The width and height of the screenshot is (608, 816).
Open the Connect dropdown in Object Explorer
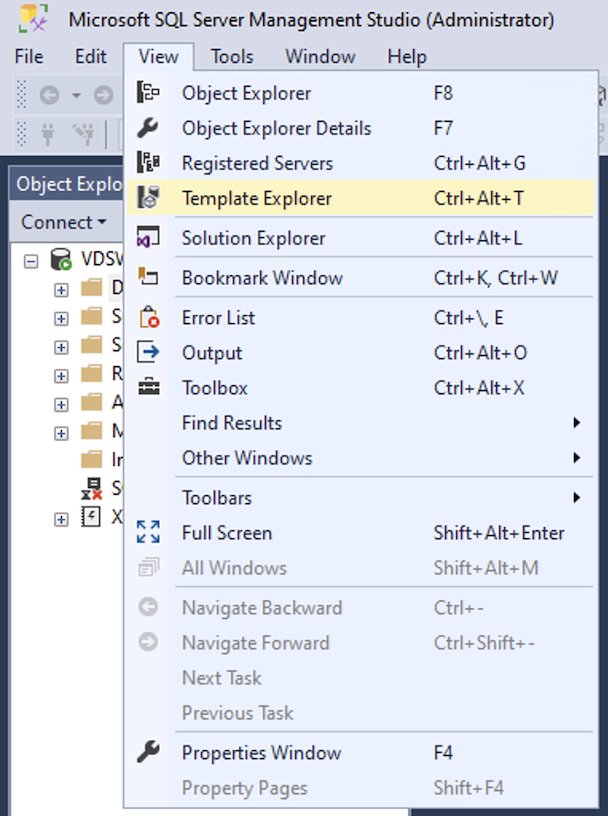coord(63,222)
